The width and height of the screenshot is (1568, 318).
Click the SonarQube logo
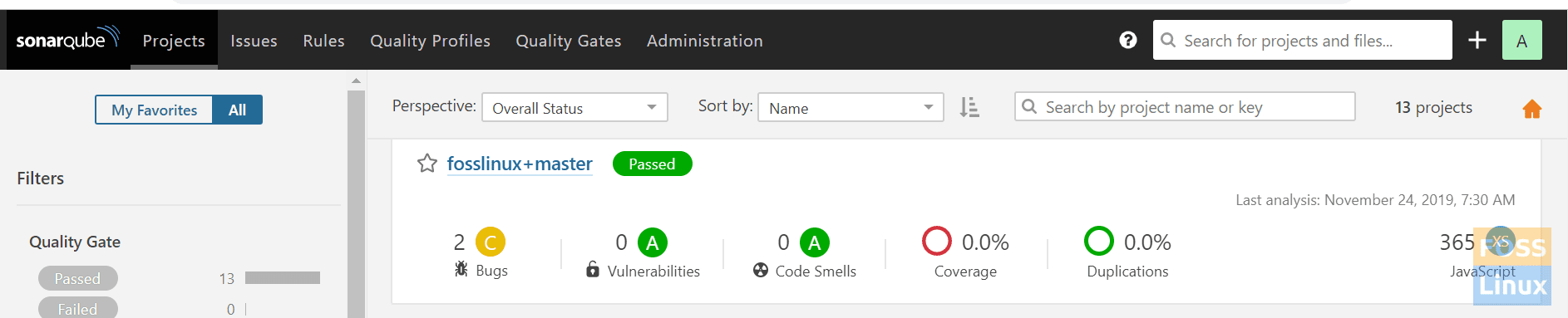67,39
